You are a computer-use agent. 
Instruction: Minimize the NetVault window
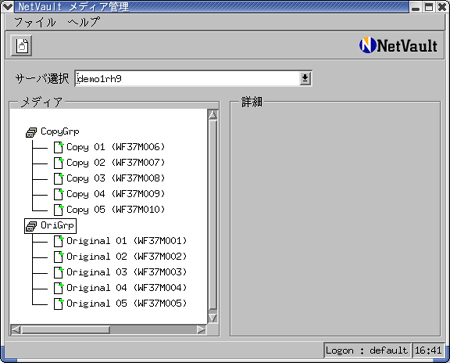click(x=415, y=7)
